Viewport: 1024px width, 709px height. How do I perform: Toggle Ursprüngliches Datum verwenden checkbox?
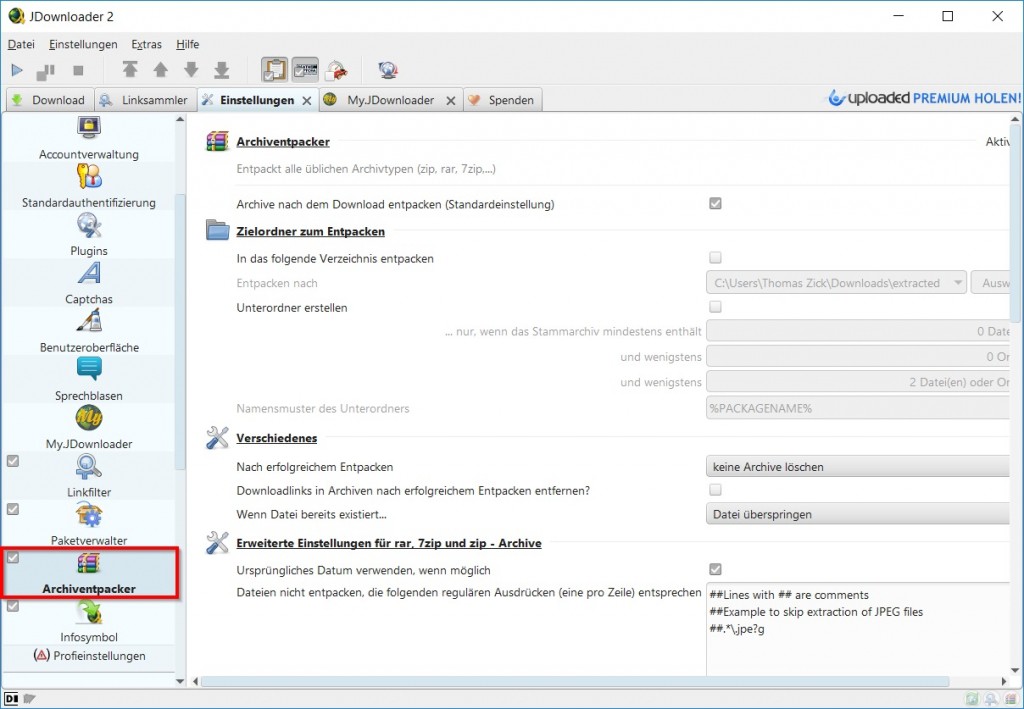click(715, 569)
